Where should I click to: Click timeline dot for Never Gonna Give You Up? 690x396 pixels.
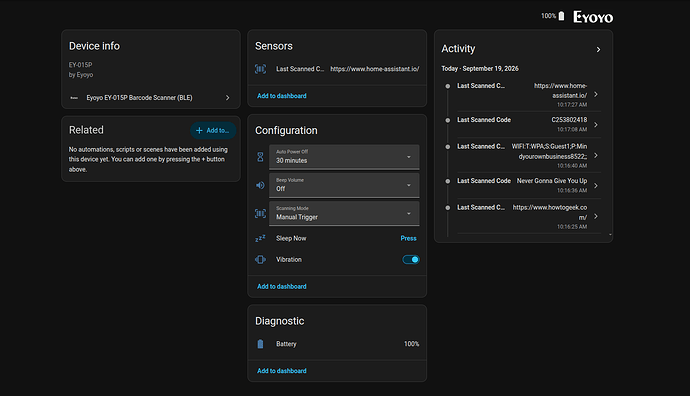448,181
